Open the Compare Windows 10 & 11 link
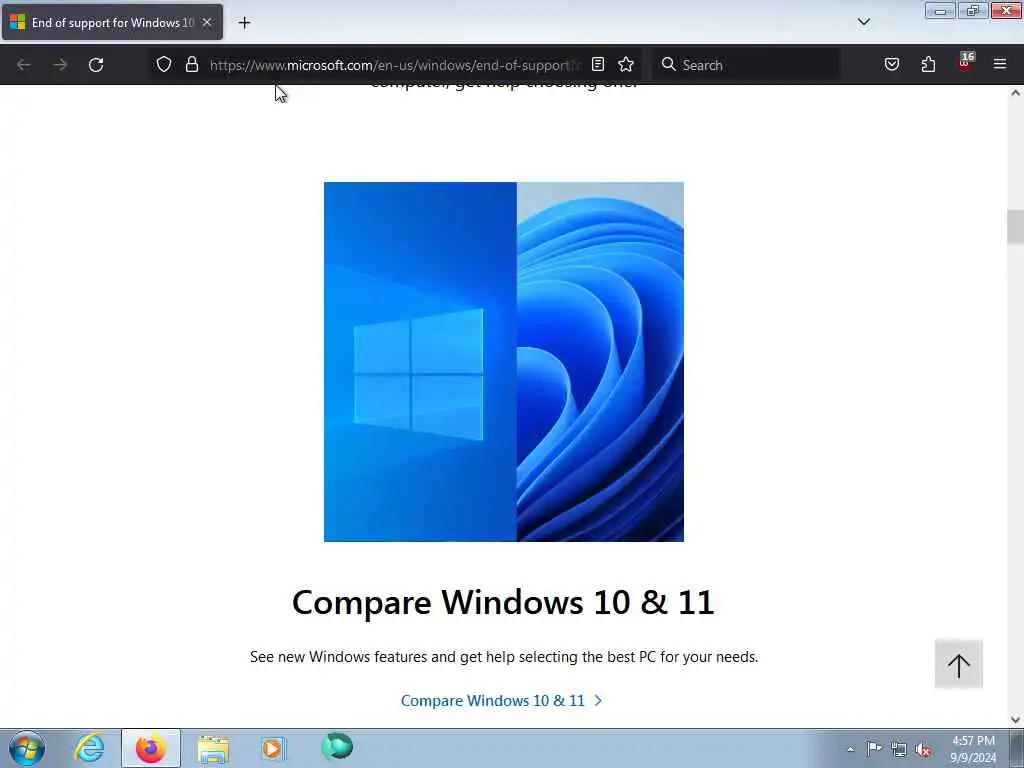 coord(502,701)
